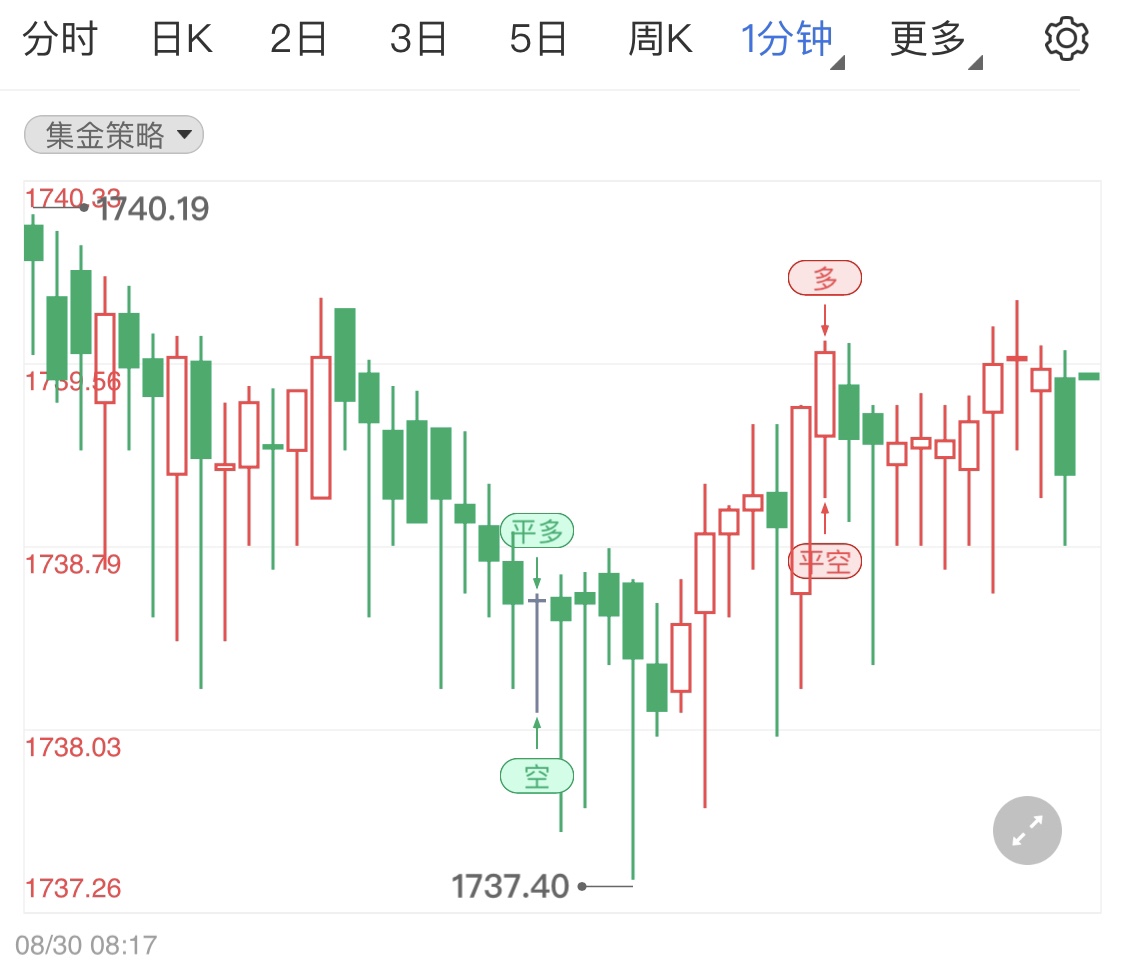Click the 1737.40 low price label
The image size is (1125, 971).
pyautogui.click(x=510, y=886)
